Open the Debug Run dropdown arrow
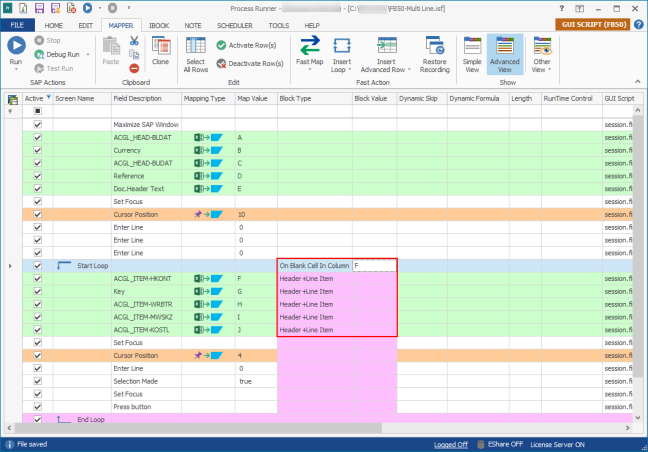 (88, 55)
